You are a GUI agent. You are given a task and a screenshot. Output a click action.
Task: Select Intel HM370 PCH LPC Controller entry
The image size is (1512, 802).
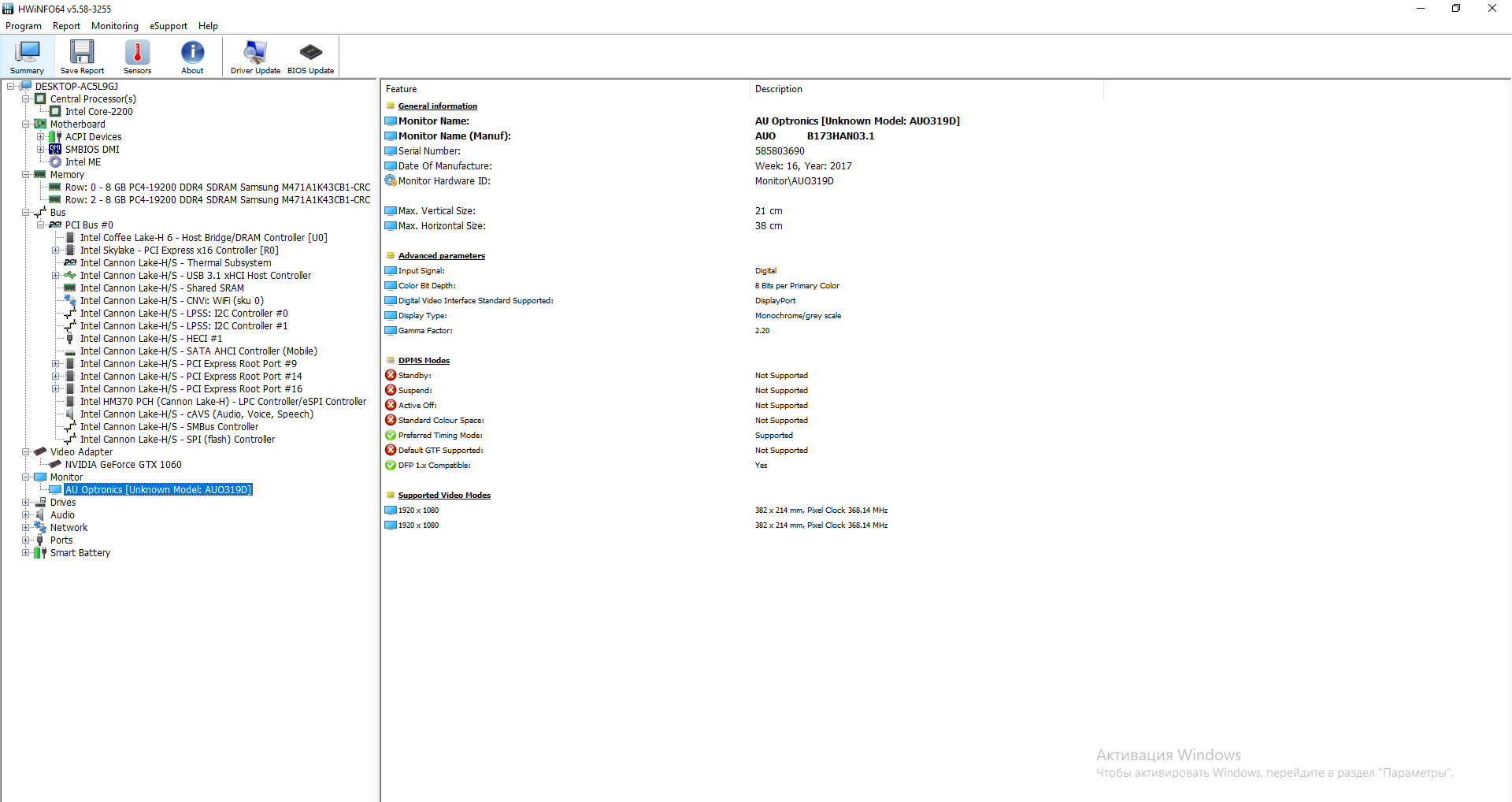pyautogui.click(x=223, y=402)
